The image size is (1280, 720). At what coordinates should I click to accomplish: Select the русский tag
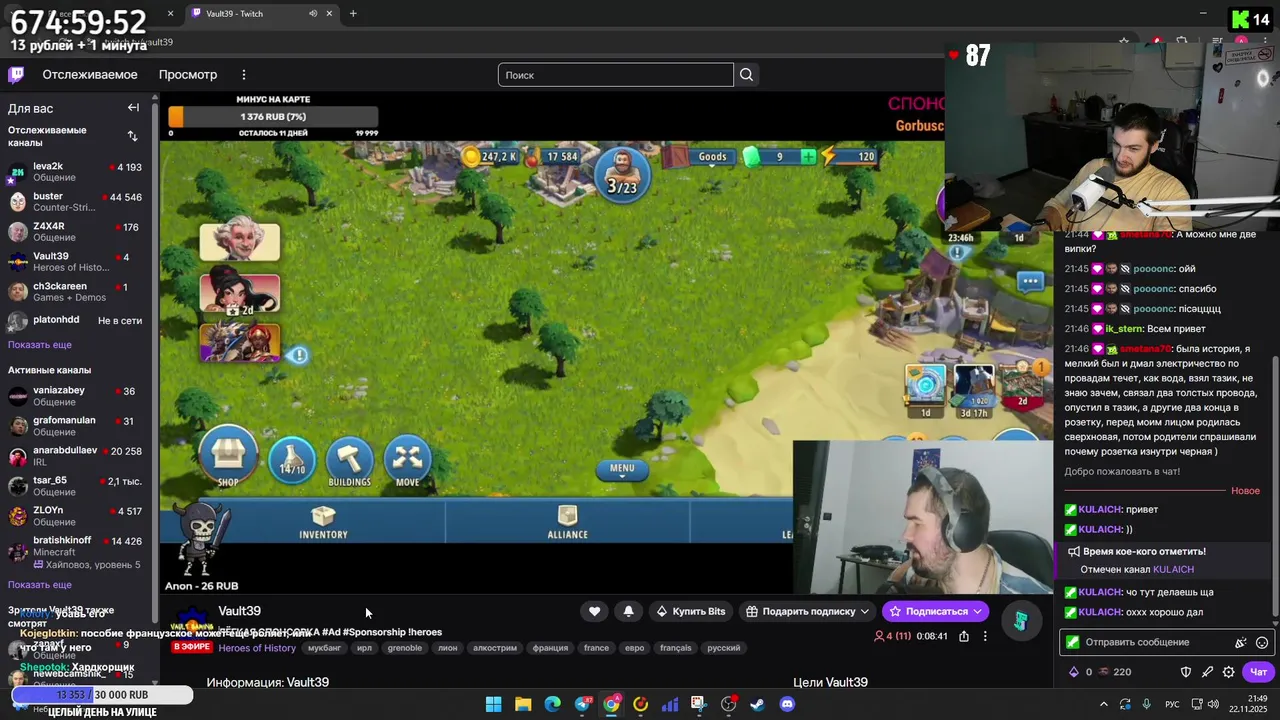(x=724, y=648)
